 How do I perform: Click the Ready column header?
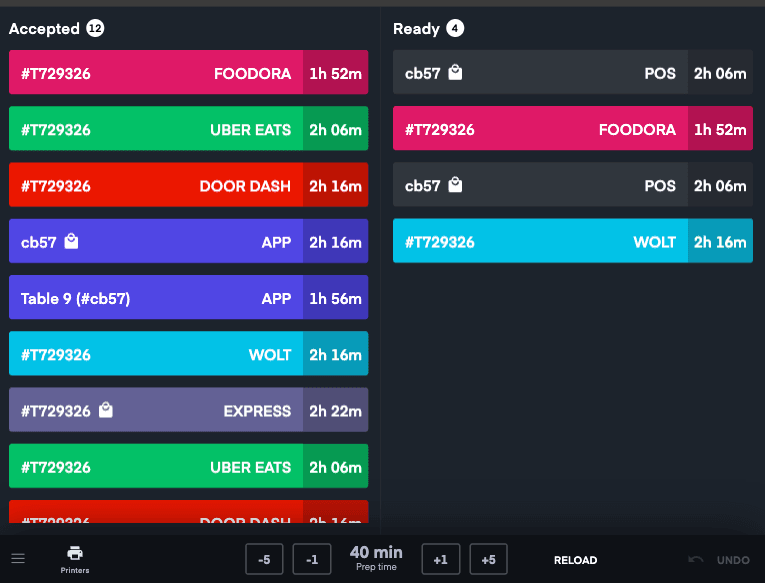[x=415, y=29]
